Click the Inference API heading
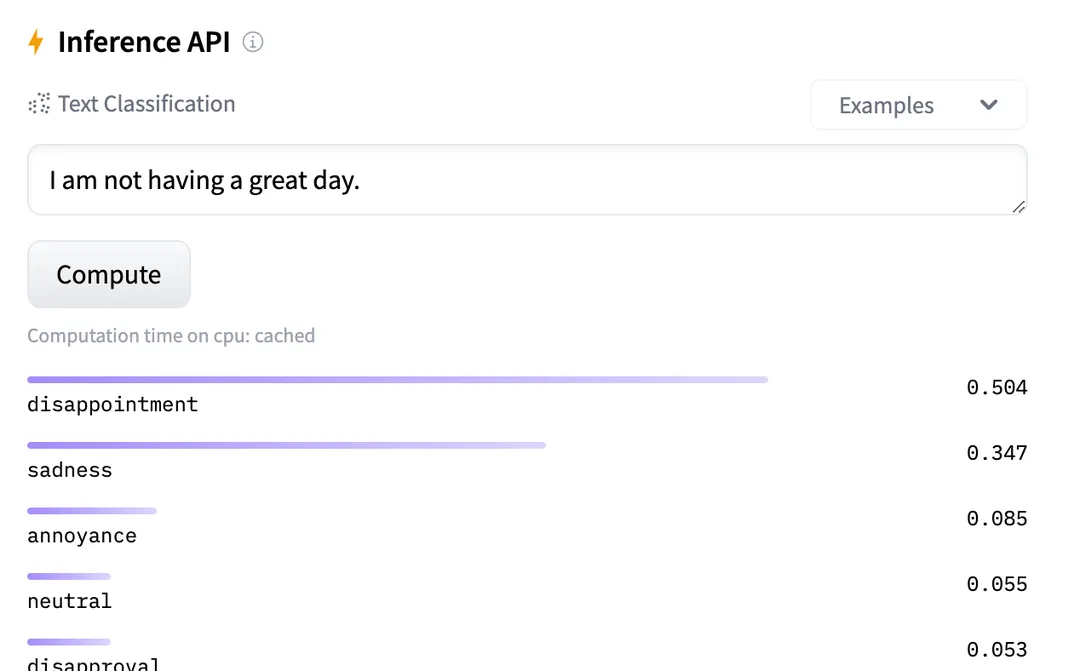 (x=144, y=42)
